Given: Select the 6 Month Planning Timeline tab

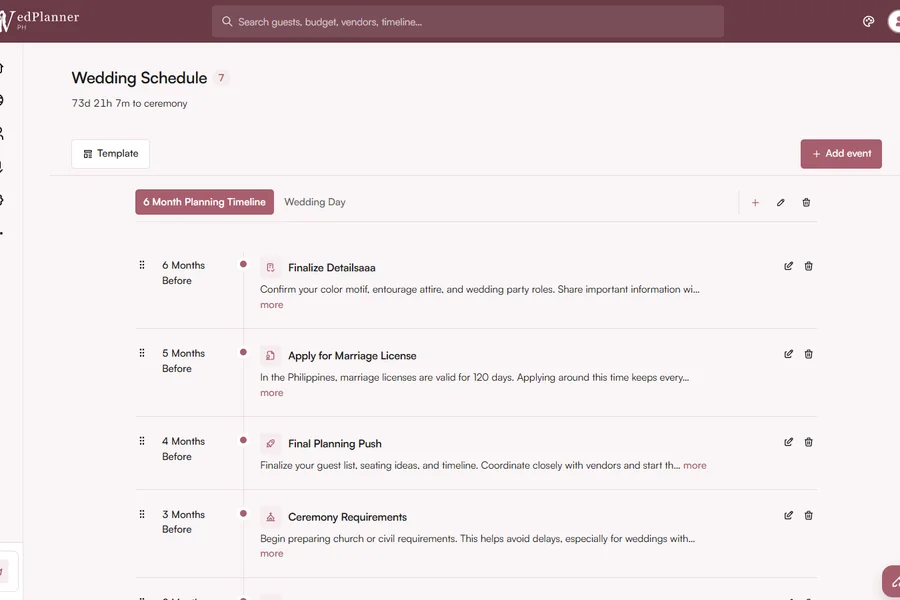Looking at the screenshot, I should coord(204,202).
